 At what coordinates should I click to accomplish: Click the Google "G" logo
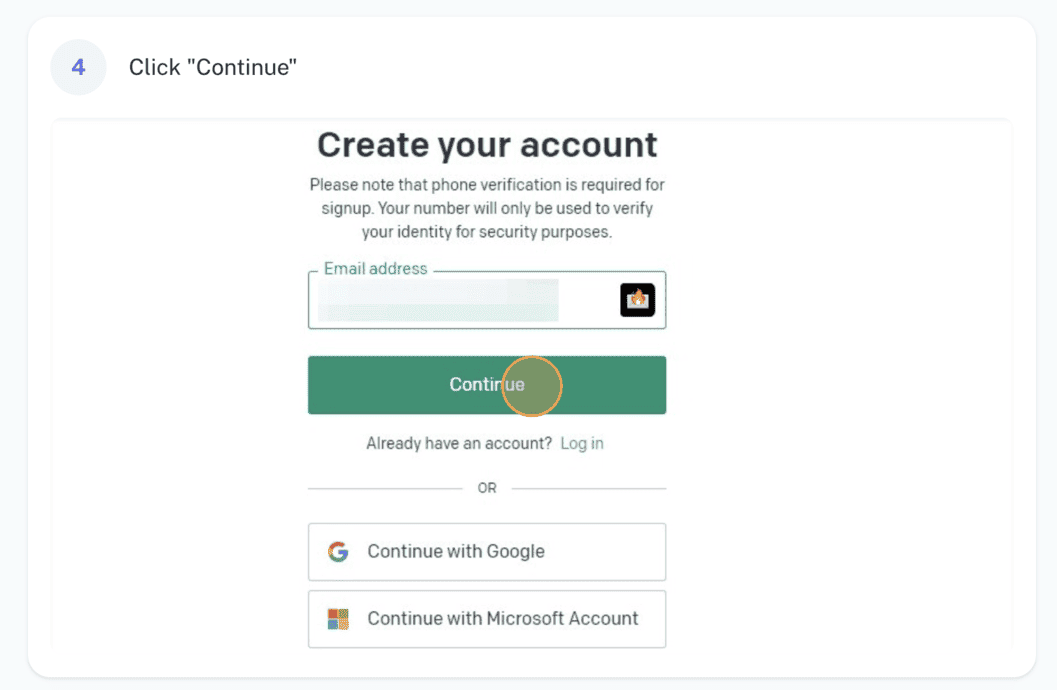pos(338,552)
